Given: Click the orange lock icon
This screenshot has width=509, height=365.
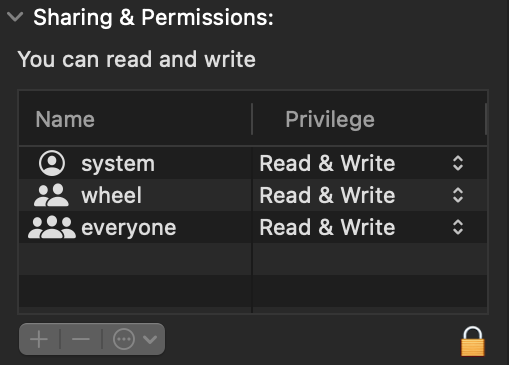Looking at the screenshot, I should (473, 341).
